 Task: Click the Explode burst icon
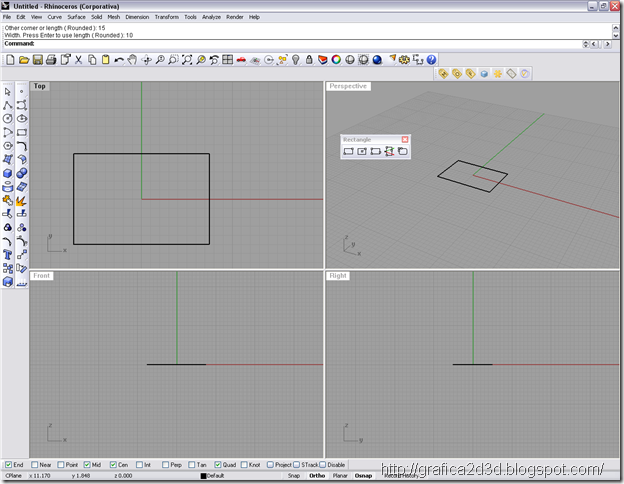pyautogui.click(x=22, y=200)
